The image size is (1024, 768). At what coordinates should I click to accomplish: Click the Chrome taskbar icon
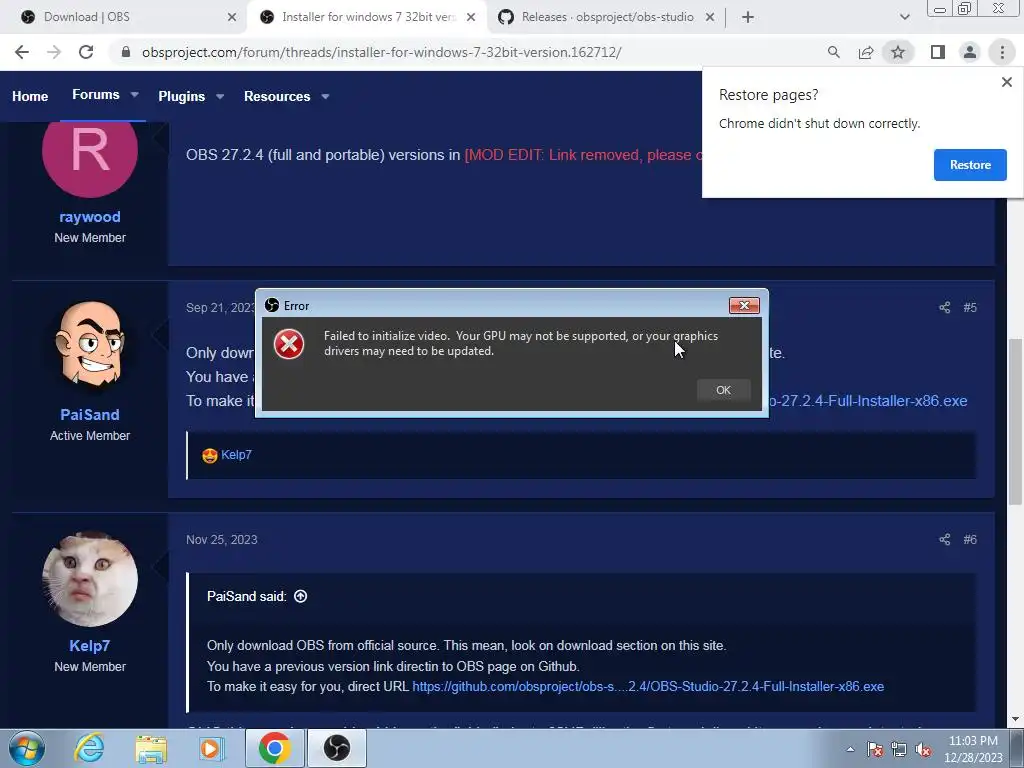click(274, 748)
